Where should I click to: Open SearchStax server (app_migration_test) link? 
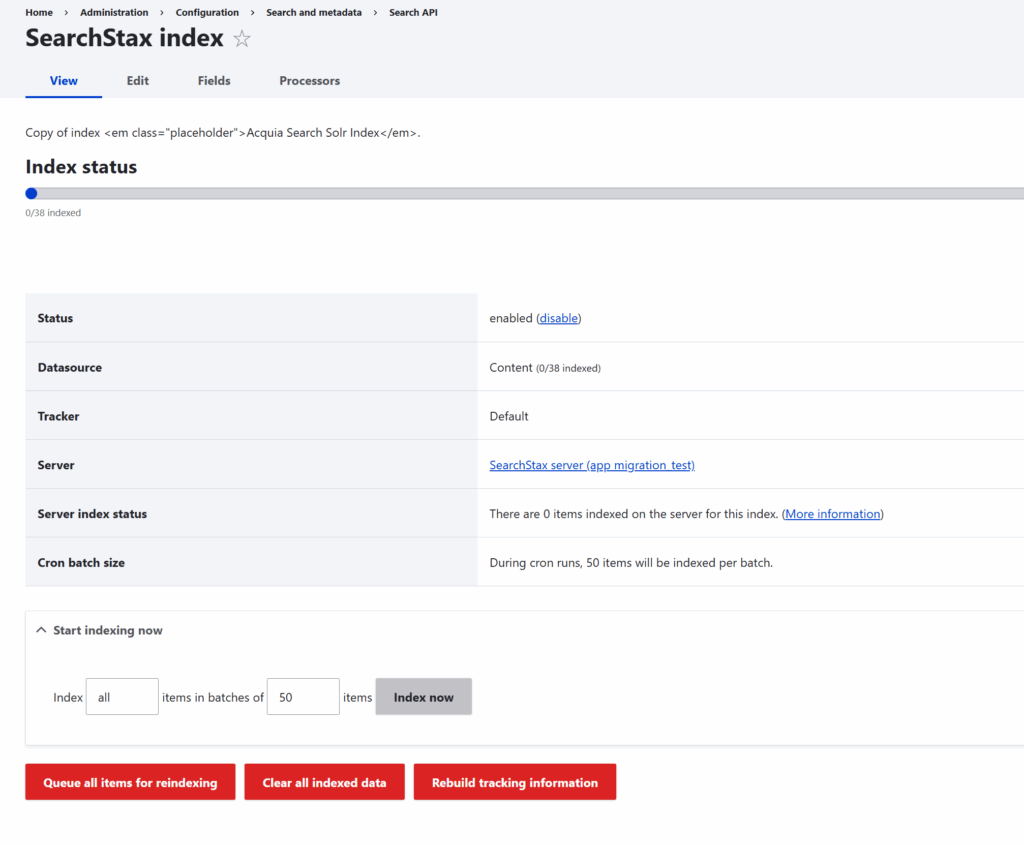coord(592,465)
